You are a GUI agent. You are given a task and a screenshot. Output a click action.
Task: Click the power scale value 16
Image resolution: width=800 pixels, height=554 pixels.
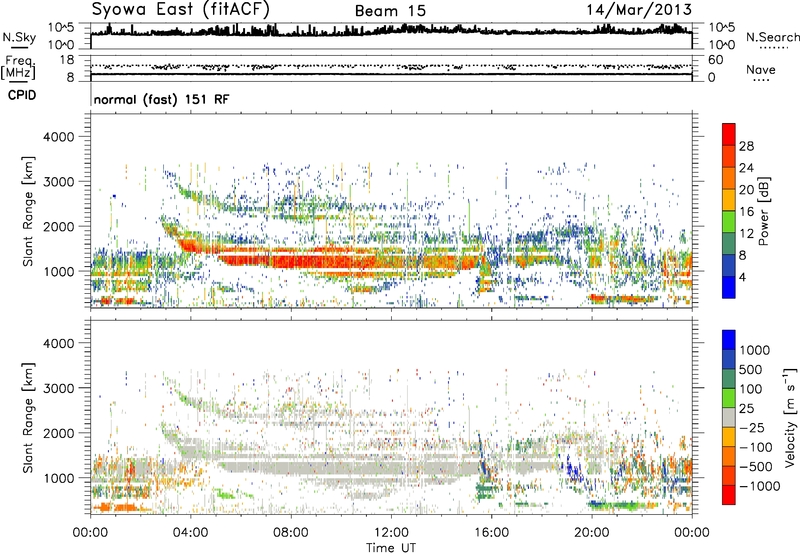[746, 212]
